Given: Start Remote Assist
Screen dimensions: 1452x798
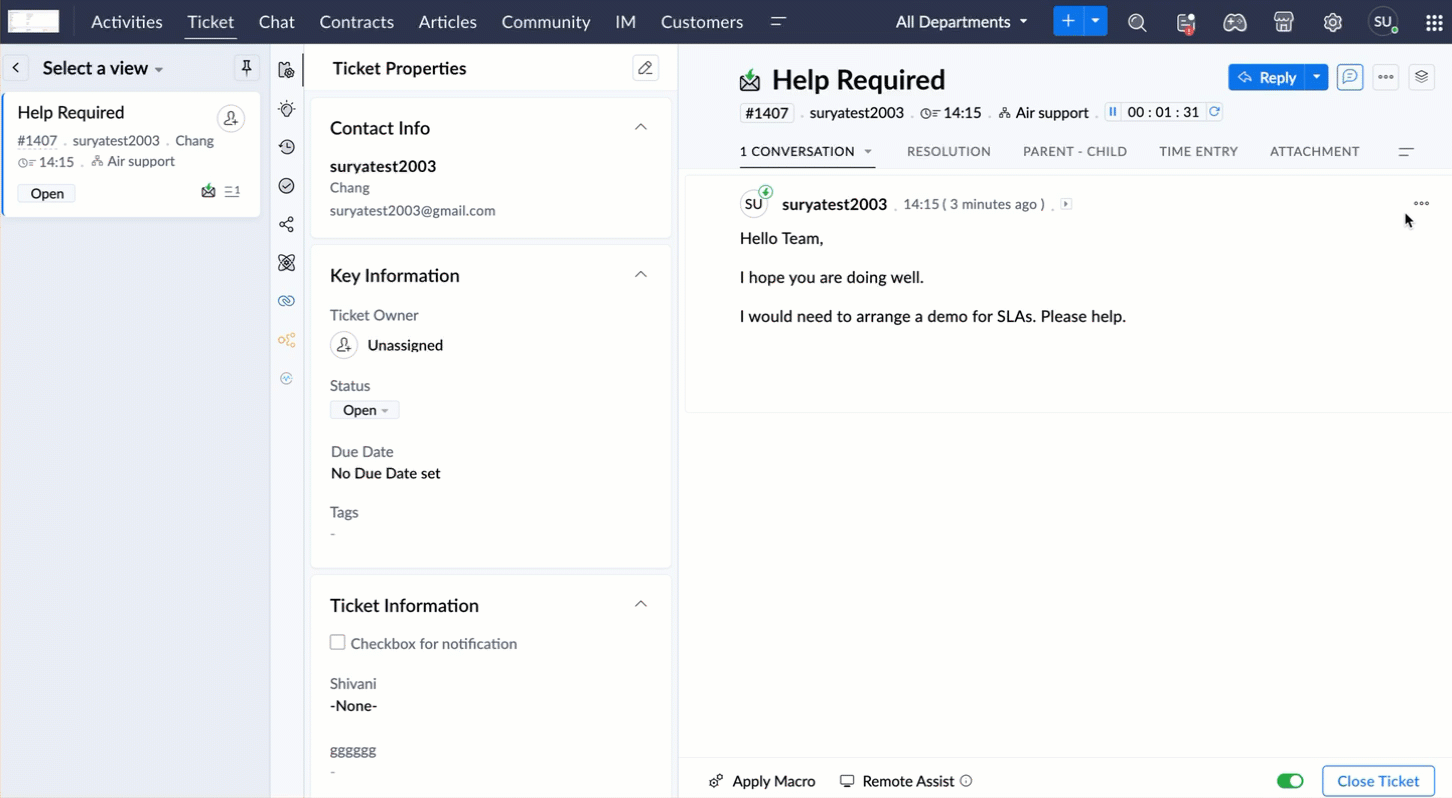Looking at the screenshot, I should 897,781.
